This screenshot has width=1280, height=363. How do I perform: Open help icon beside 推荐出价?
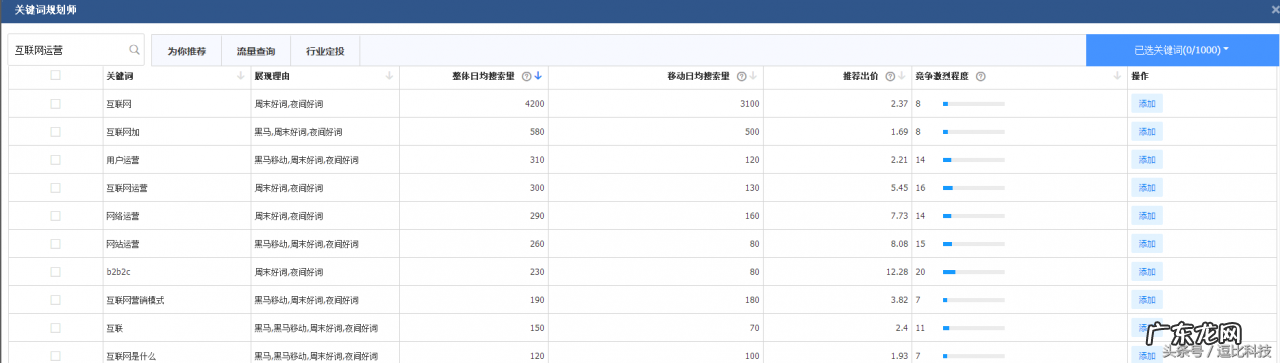[890, 76]
